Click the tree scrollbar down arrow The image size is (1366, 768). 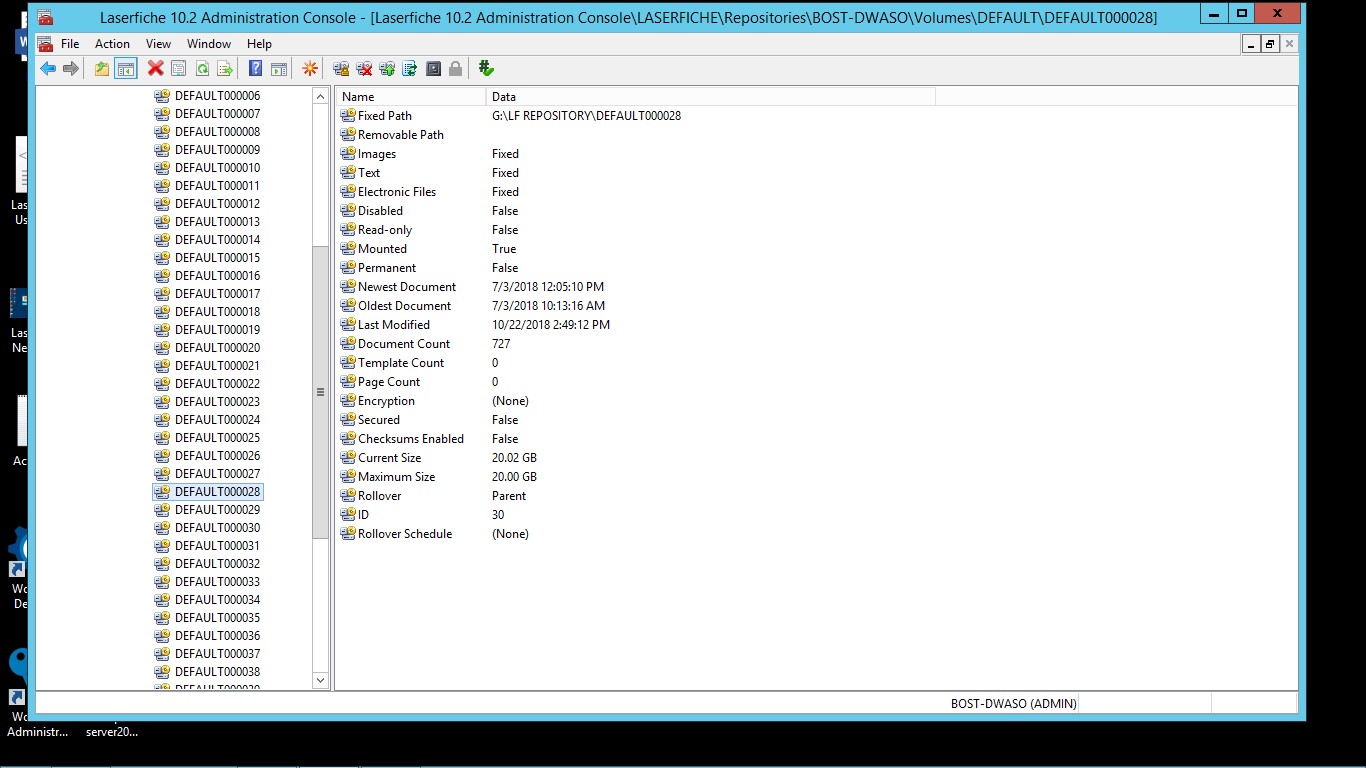tap(321, 680)
